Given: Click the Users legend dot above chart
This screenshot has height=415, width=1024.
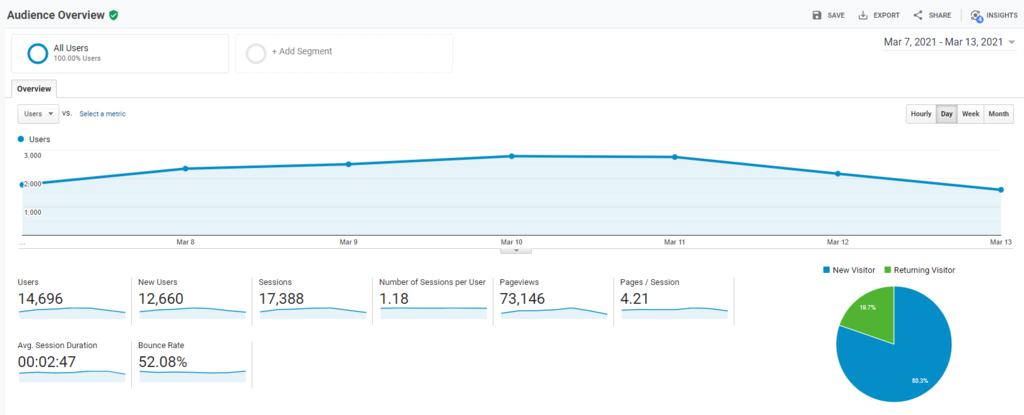Looking at the screenshot, I should 21,139.
